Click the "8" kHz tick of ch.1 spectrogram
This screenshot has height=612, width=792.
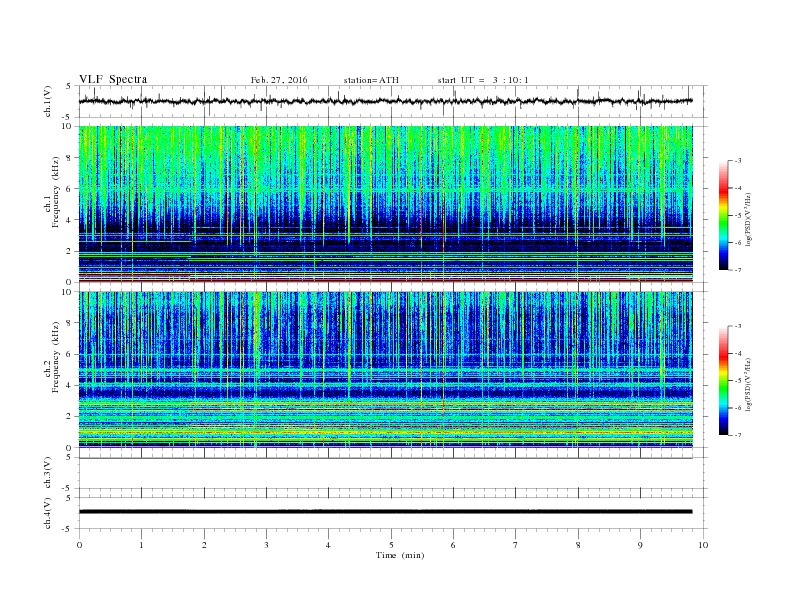(70, 158)
